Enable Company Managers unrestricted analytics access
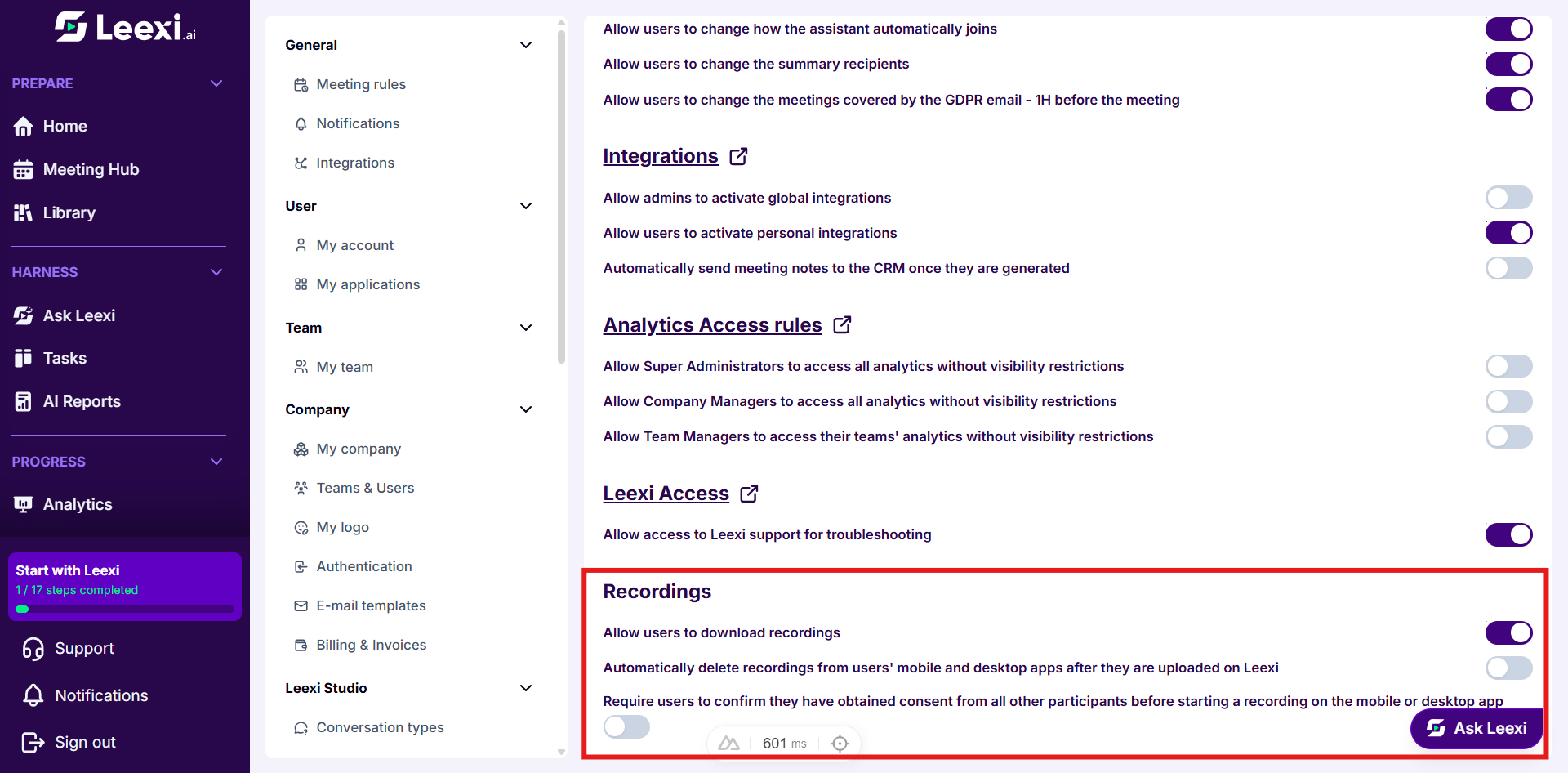 [x=1508, y=401]
